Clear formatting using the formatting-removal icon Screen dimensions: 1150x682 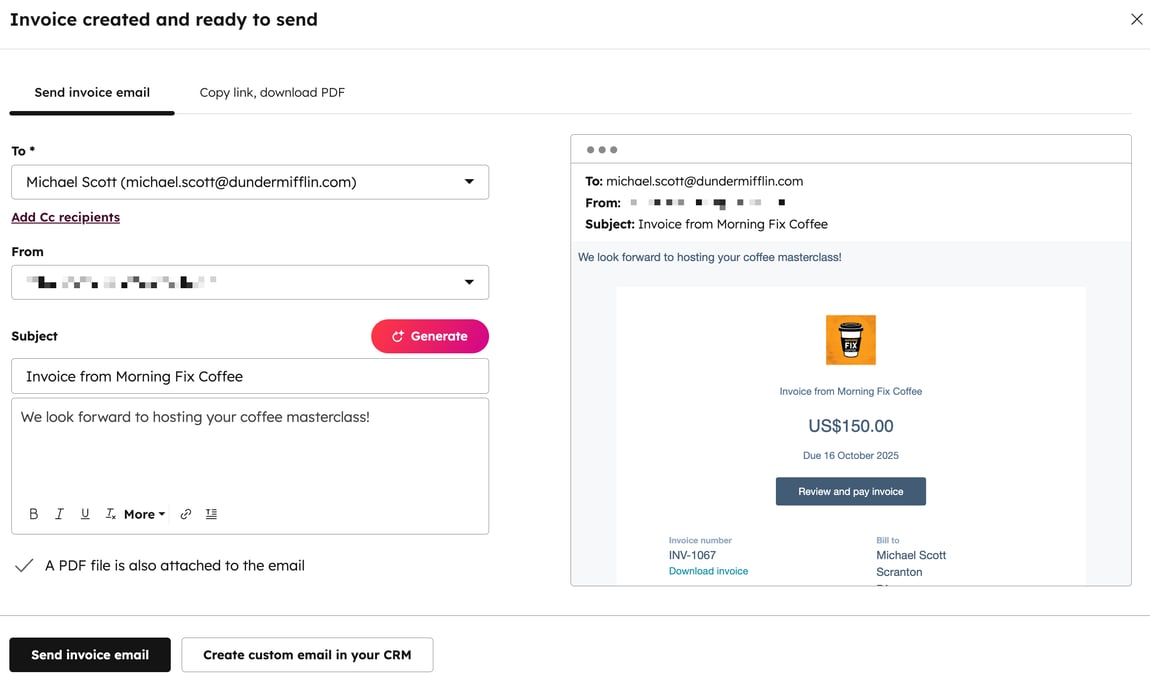click(111, 513)
